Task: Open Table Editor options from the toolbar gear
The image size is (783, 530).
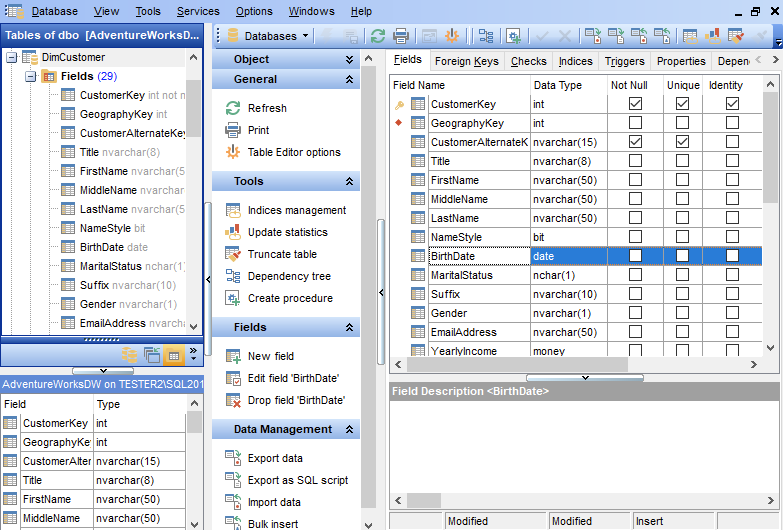Action: (452, 36)
